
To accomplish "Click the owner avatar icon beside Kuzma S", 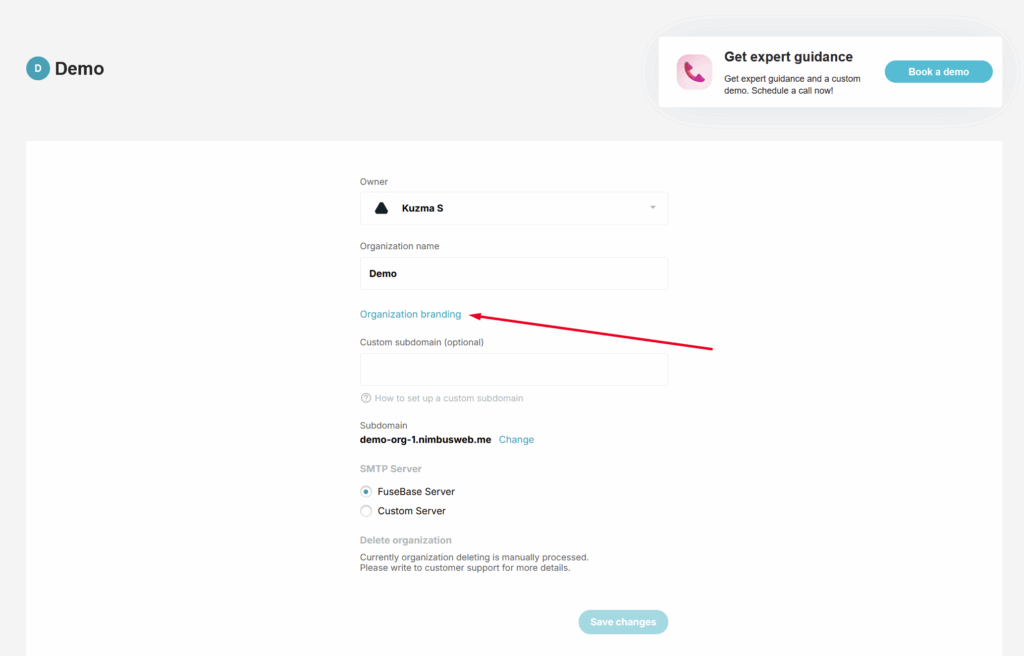I will coord(381,208).
